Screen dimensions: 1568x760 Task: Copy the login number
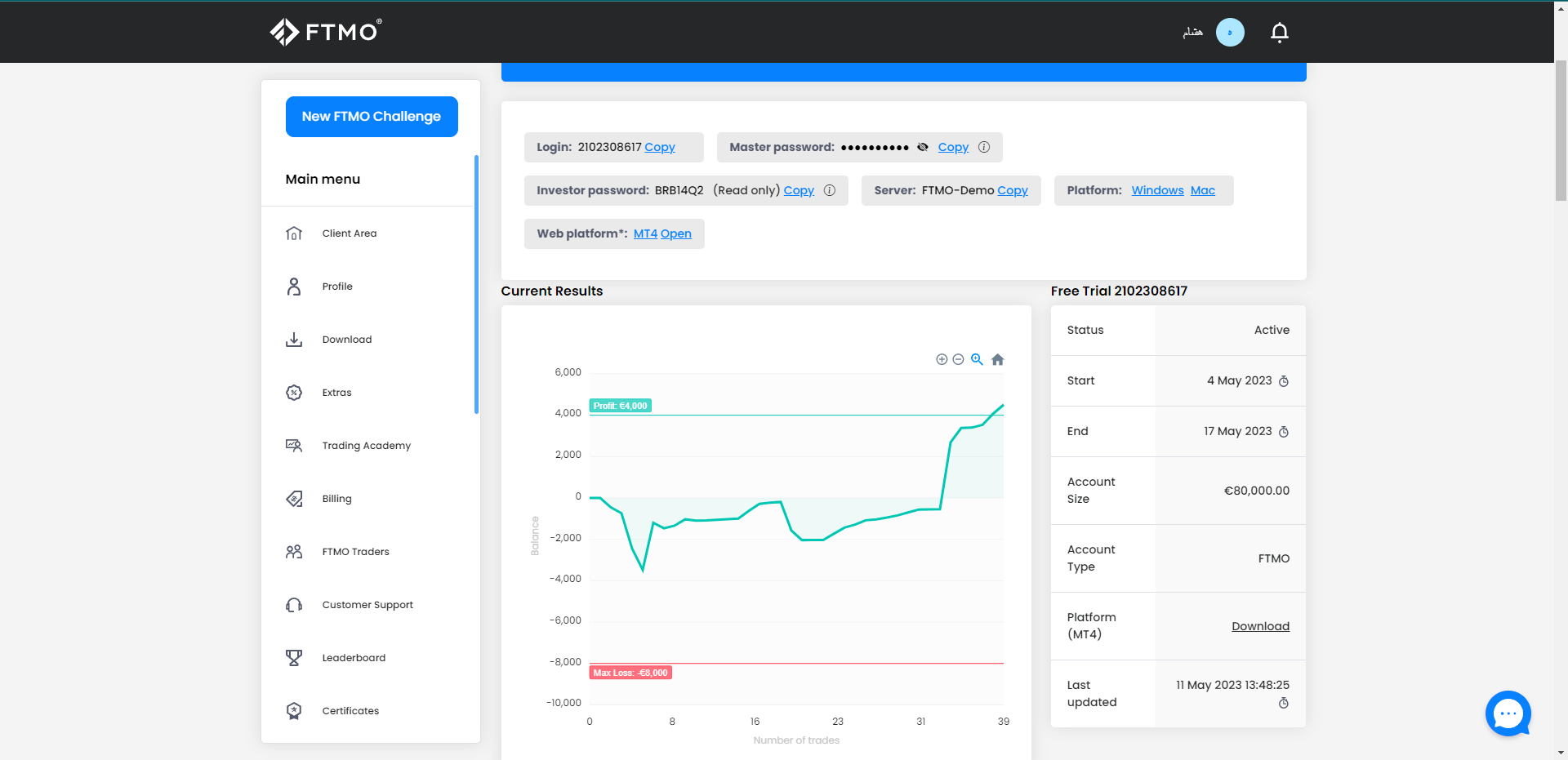click(660, 147)
